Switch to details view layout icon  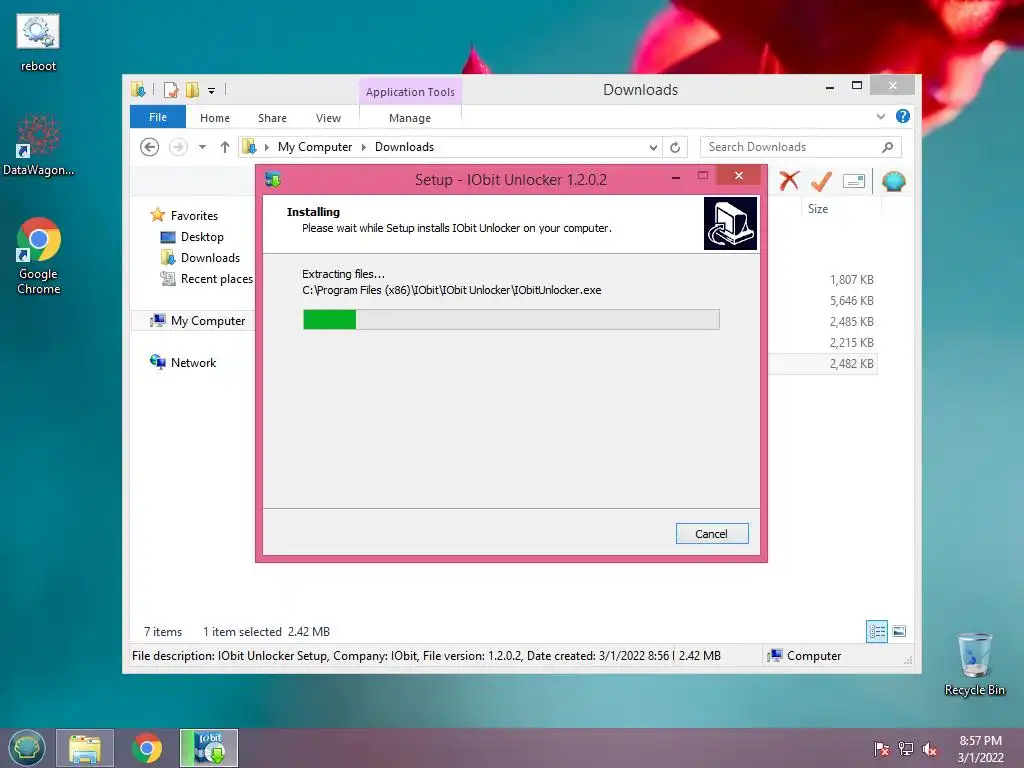(877, 632)
